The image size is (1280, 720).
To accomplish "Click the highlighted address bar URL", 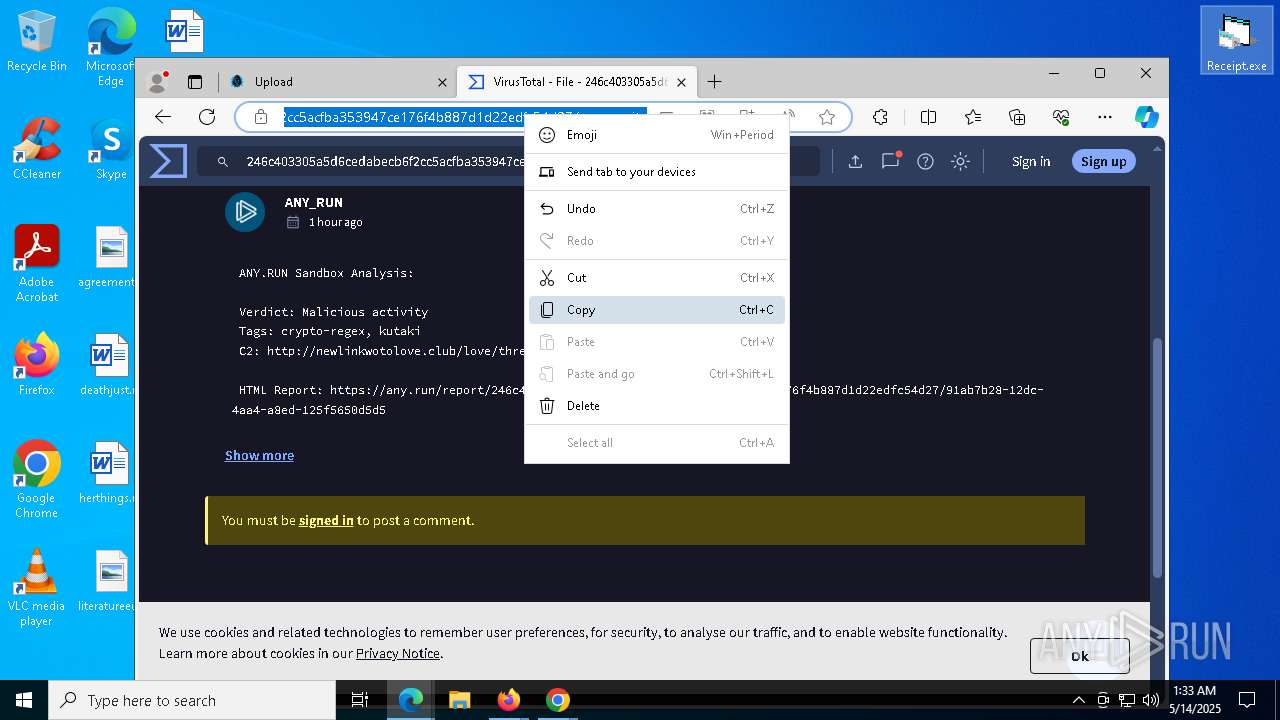I will point(465,117).
